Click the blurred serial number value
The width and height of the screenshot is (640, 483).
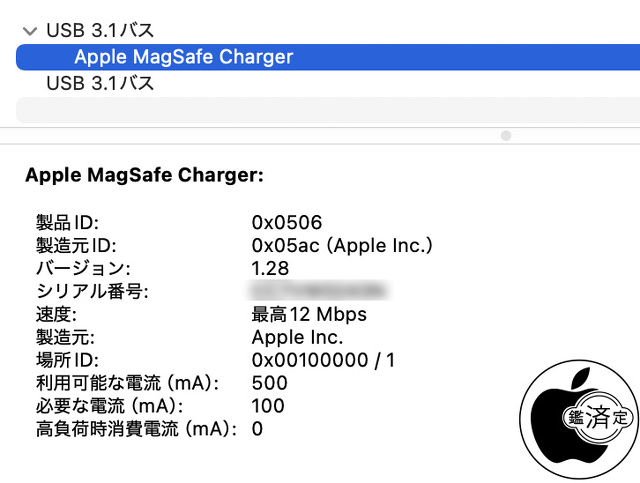[320, 291]
